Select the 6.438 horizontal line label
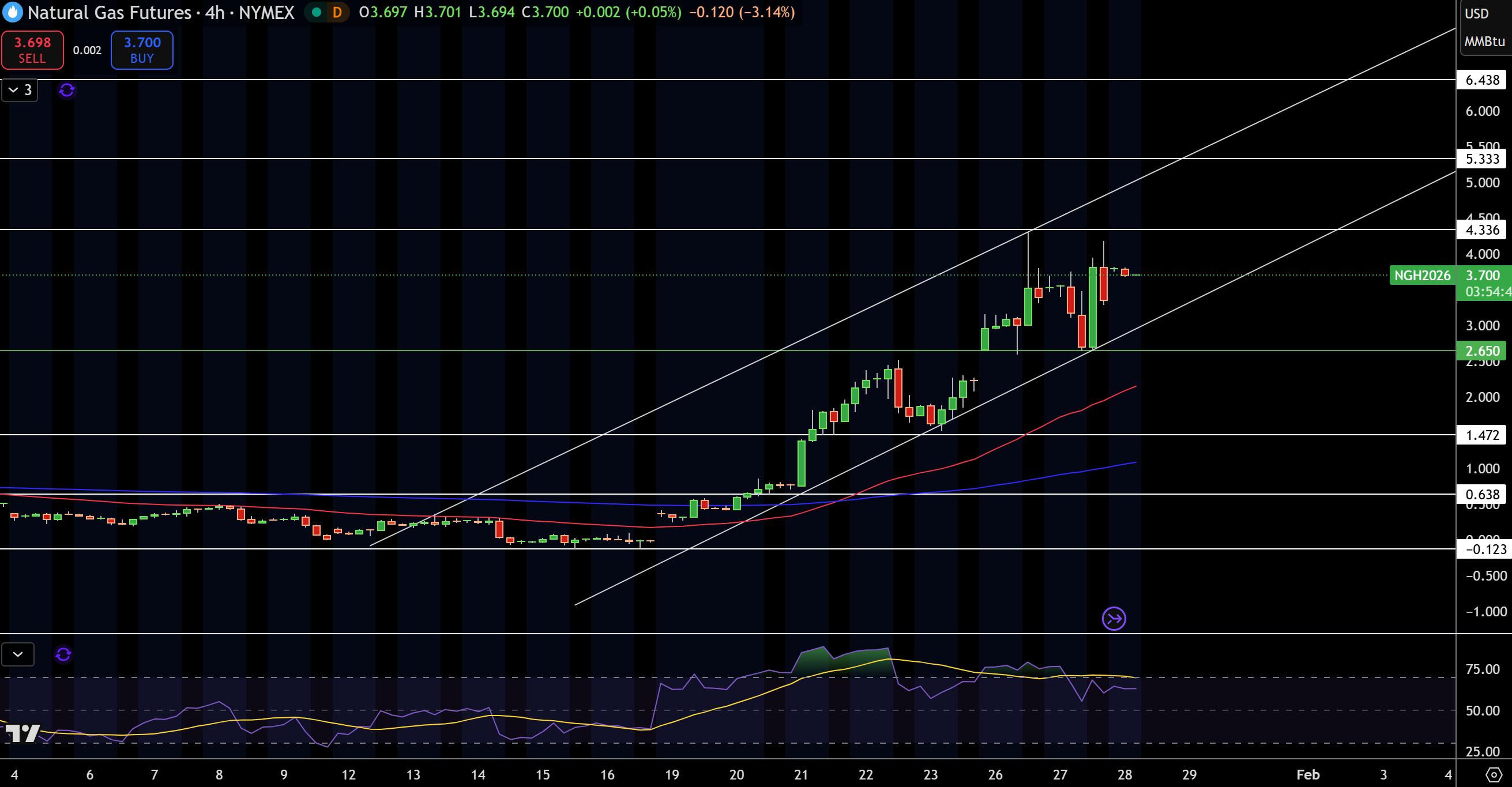The image size is (1512, 787). (x=1481, y=79)
